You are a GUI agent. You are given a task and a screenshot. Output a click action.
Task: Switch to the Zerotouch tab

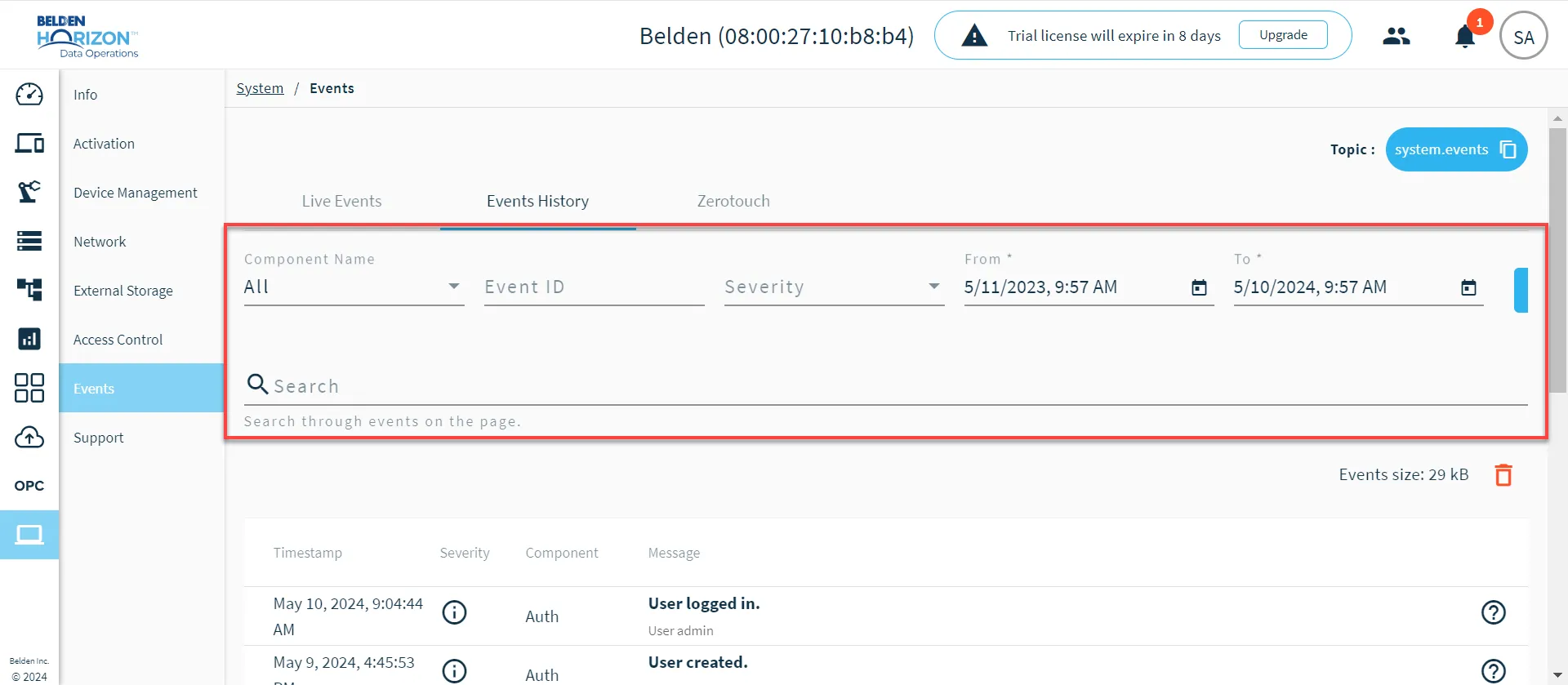tap(733, 201)
